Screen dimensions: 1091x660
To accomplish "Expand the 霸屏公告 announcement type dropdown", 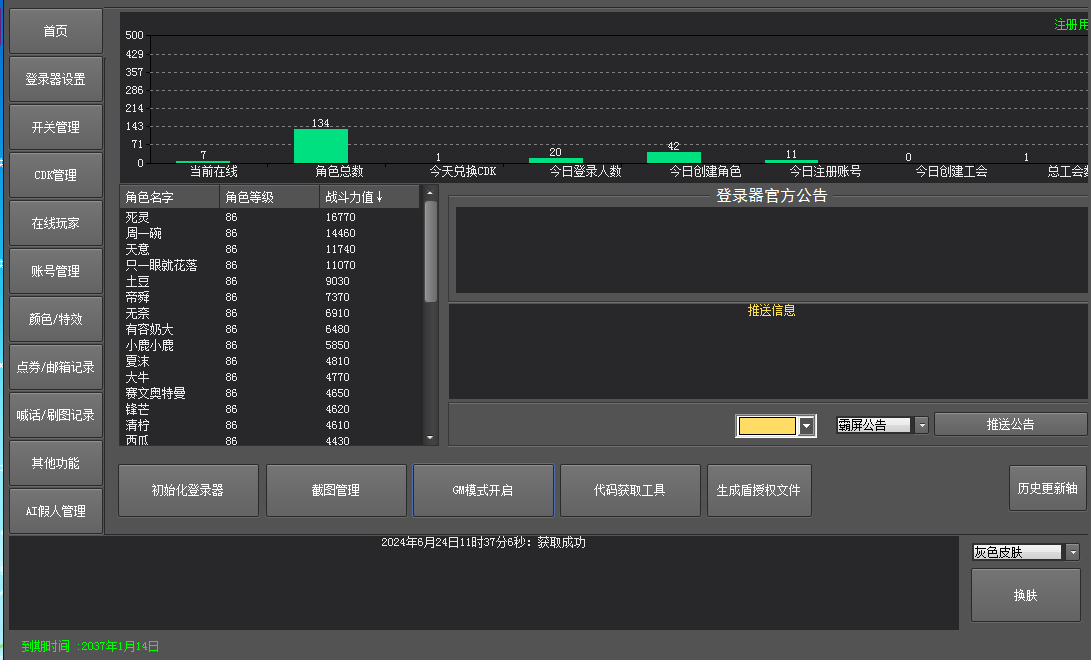I will [921, 425].
